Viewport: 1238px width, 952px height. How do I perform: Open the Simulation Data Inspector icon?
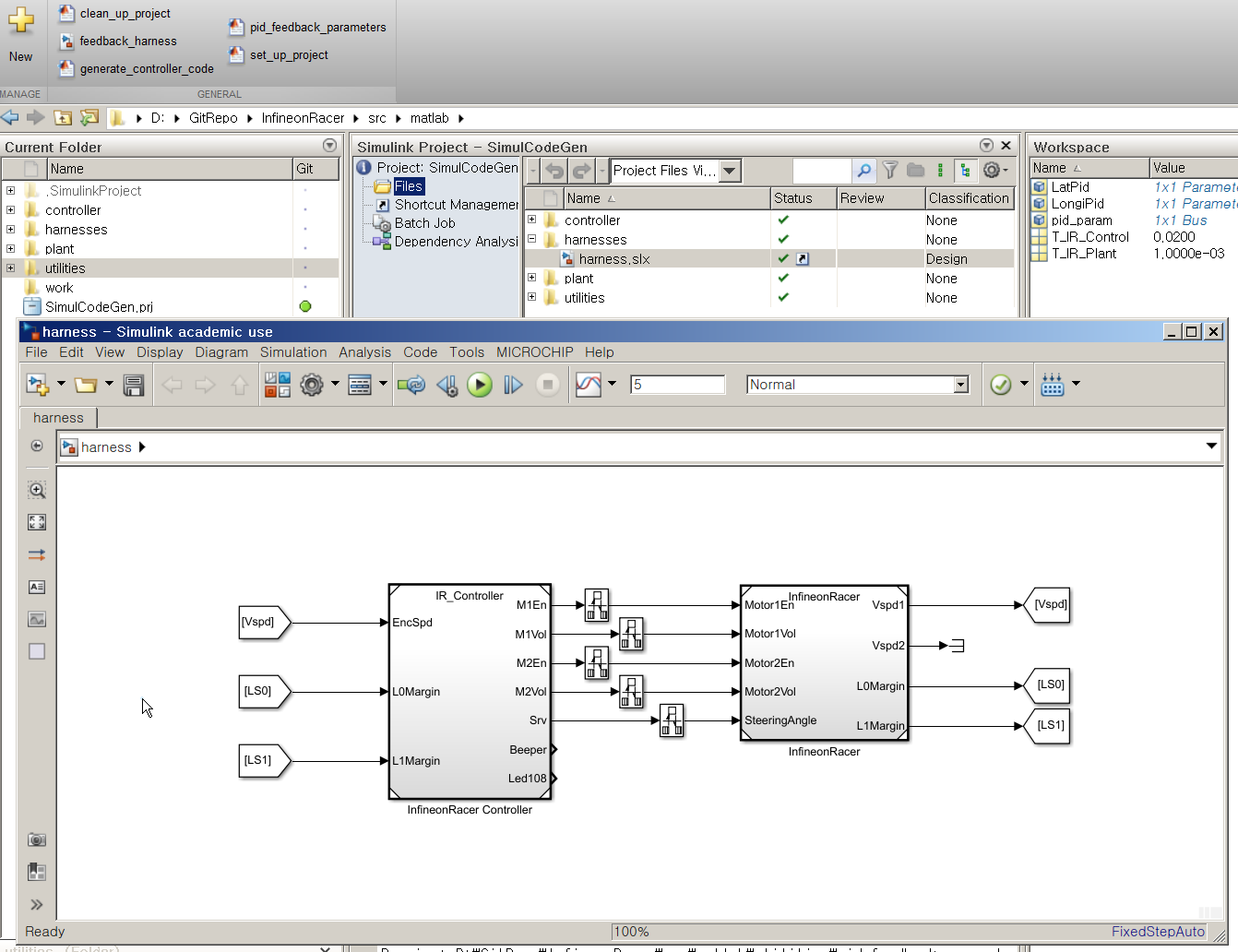589,385
